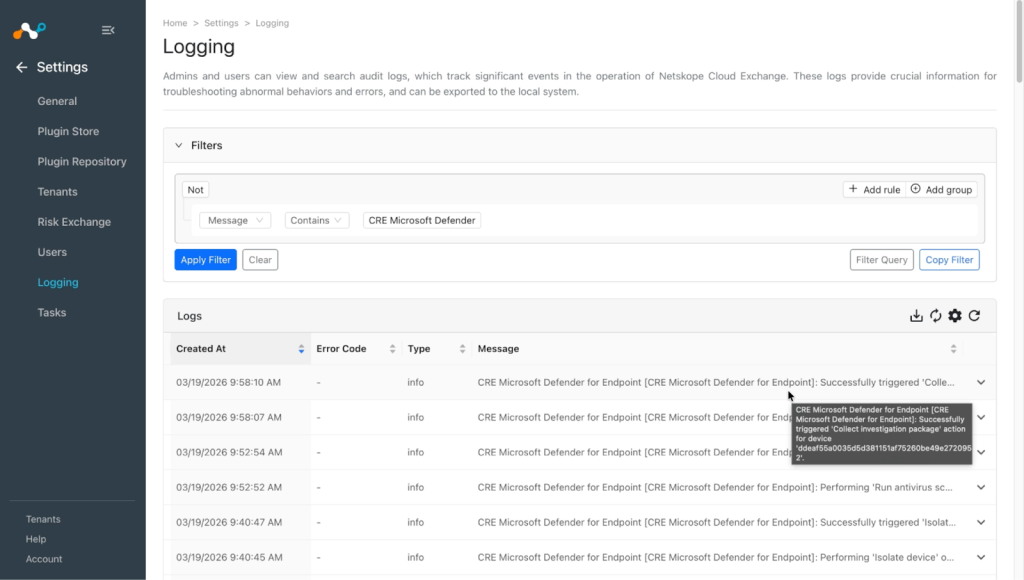1024x580 pixels.
Task: Expand the 9:52:54 AM log row
Action: point(981,452)
